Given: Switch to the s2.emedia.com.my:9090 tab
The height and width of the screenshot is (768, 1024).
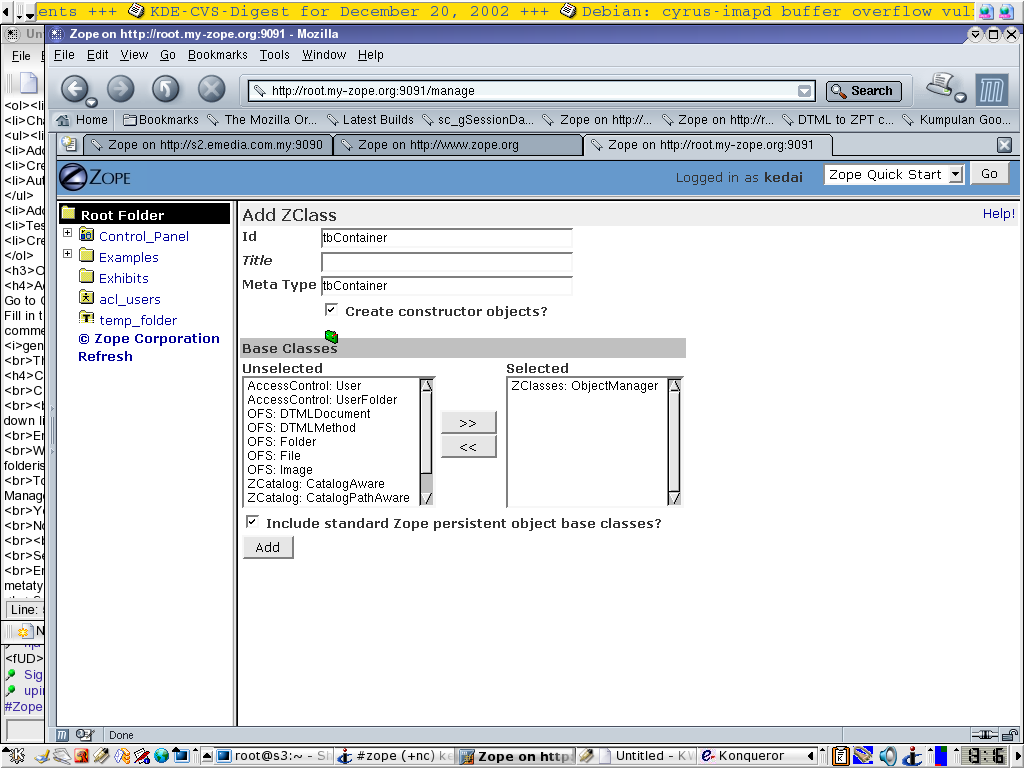Looking at the screenshot, I should tap(208, 145).
